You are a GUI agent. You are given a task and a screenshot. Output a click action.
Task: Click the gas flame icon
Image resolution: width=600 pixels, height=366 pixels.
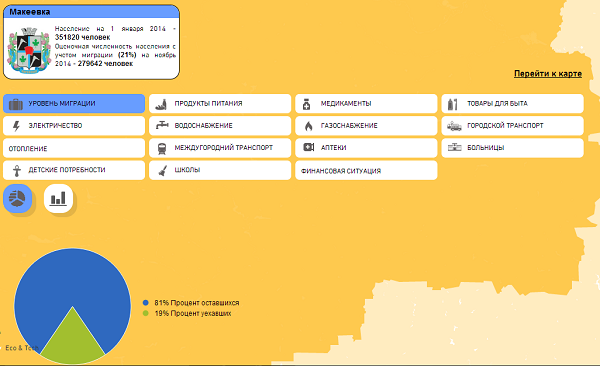[308, 126]
